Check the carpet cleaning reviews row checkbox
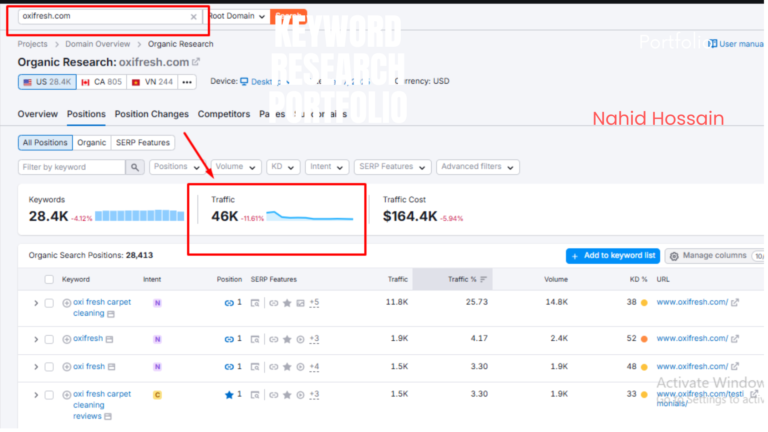 pos(49,395)
